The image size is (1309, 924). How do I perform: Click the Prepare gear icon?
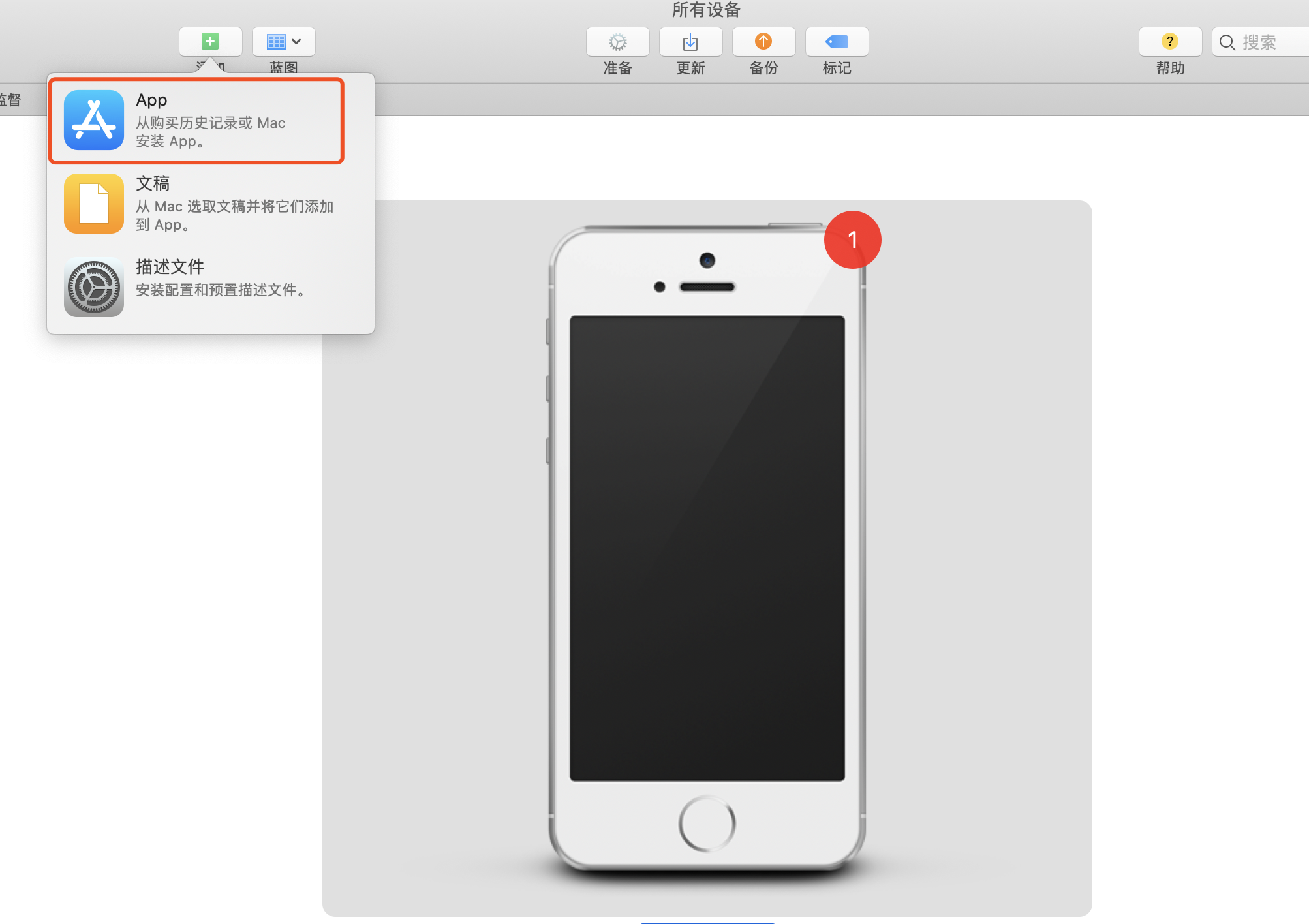point(617,42)
